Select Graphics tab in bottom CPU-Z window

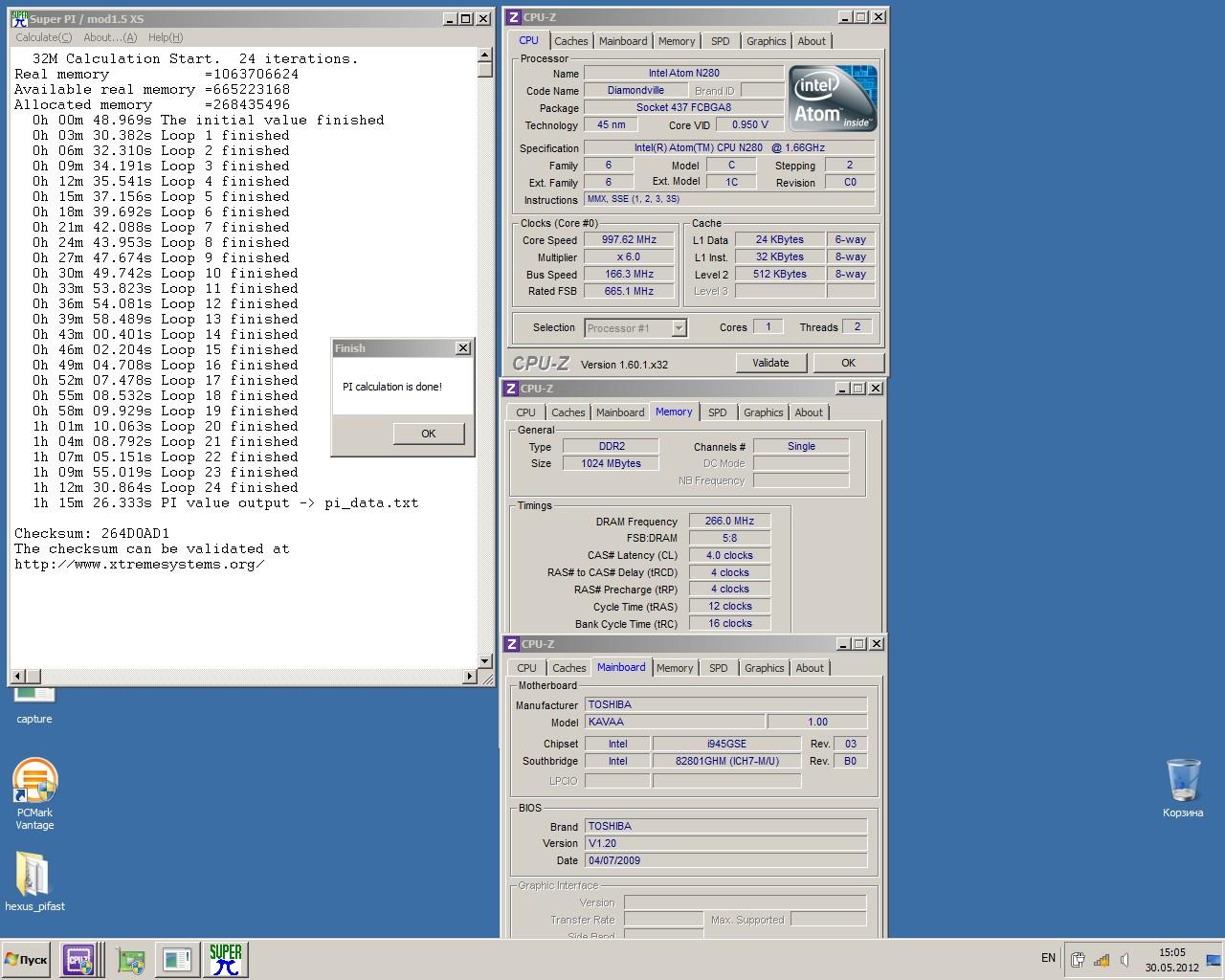[765, 668]
